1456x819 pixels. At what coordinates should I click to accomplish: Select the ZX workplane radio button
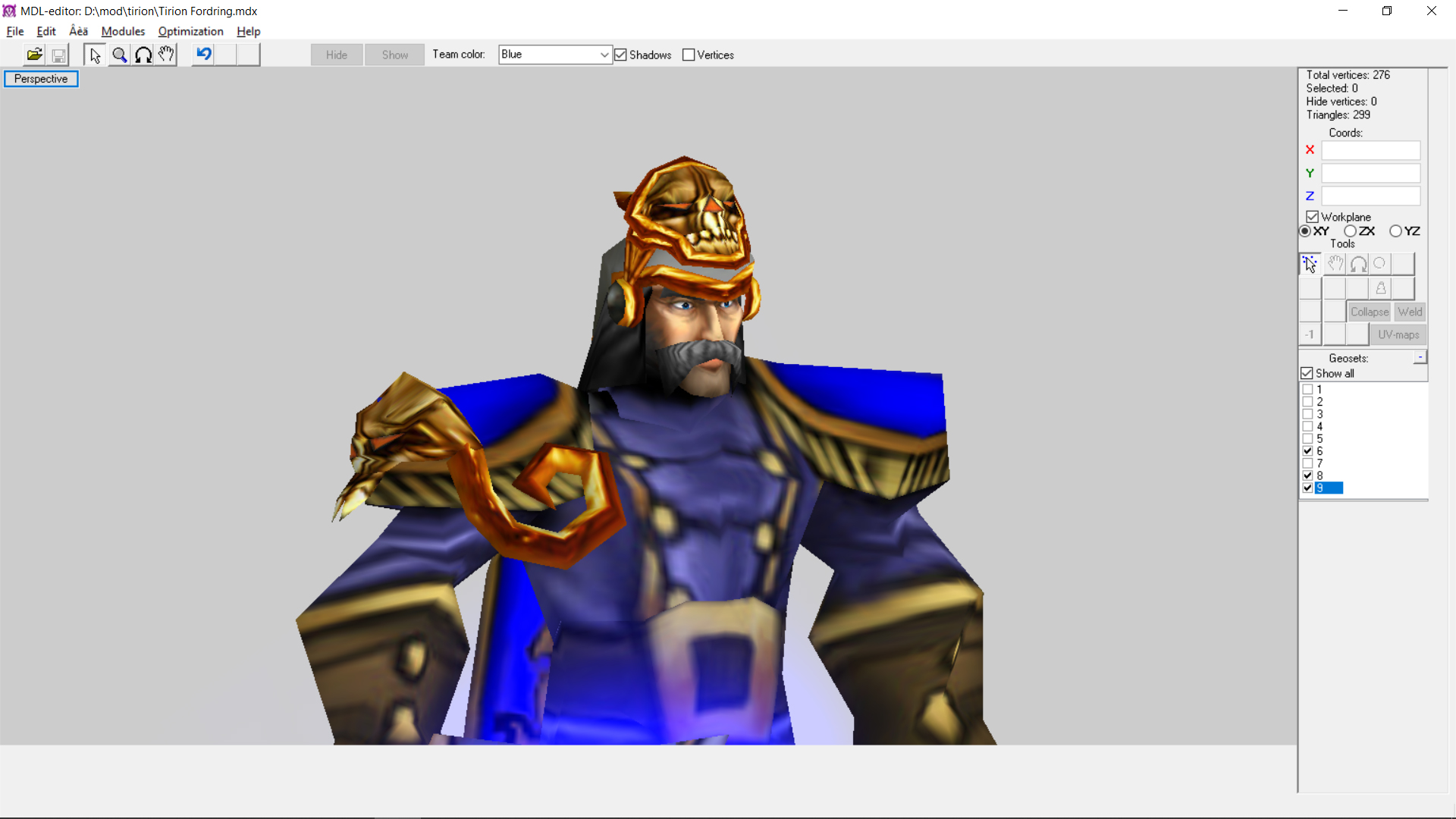1351,231
